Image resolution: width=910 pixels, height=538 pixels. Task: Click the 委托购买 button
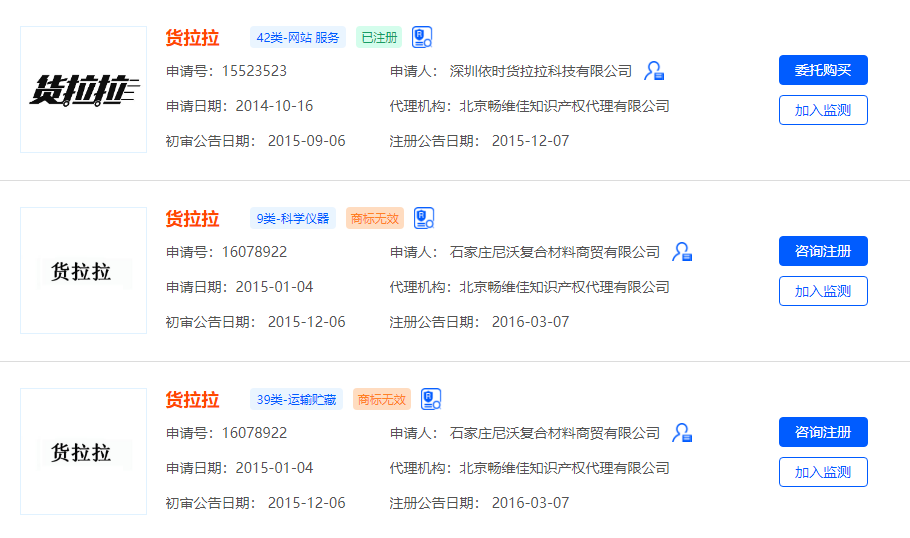coord(823,70)
